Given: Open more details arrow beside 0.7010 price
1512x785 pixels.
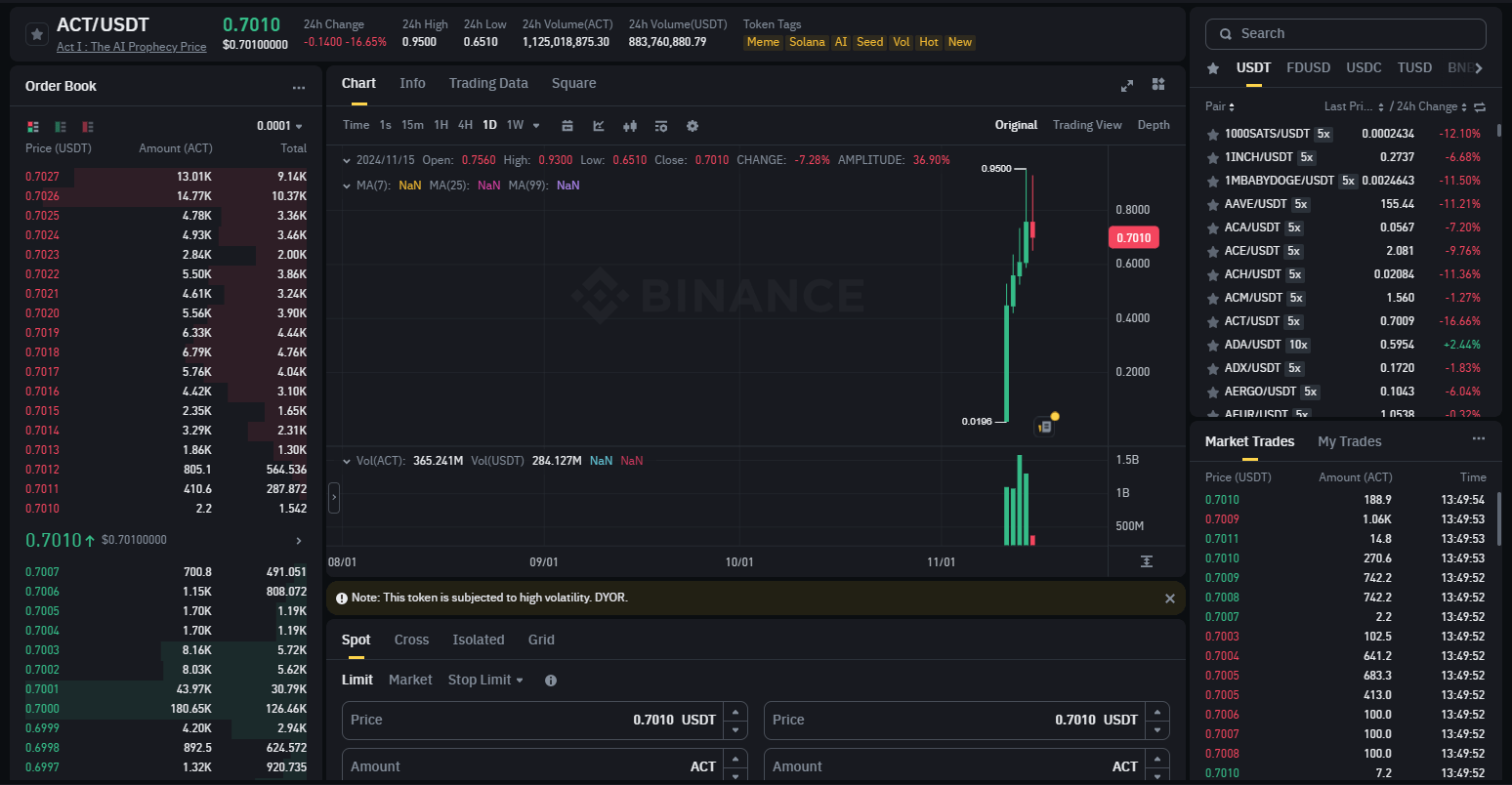Looking at the screenshot, I should pyautogui.click(x=299, y=541).
